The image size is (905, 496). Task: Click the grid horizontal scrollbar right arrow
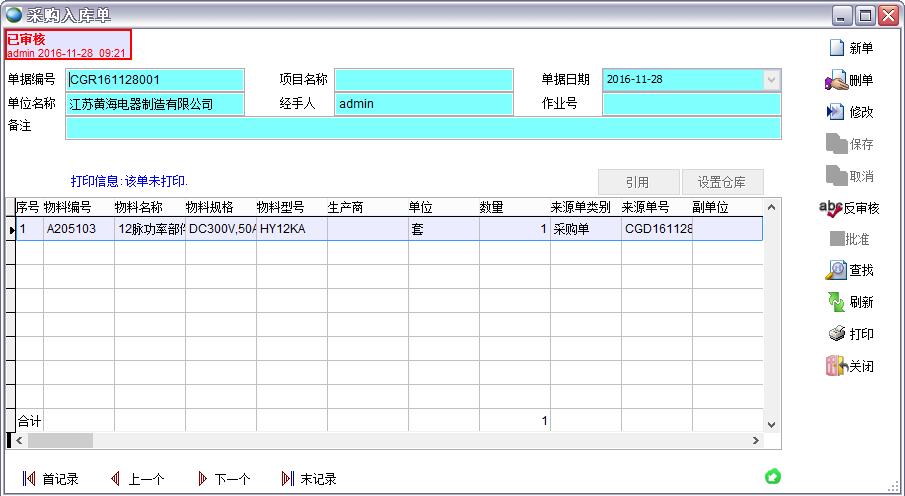[756, 440]
